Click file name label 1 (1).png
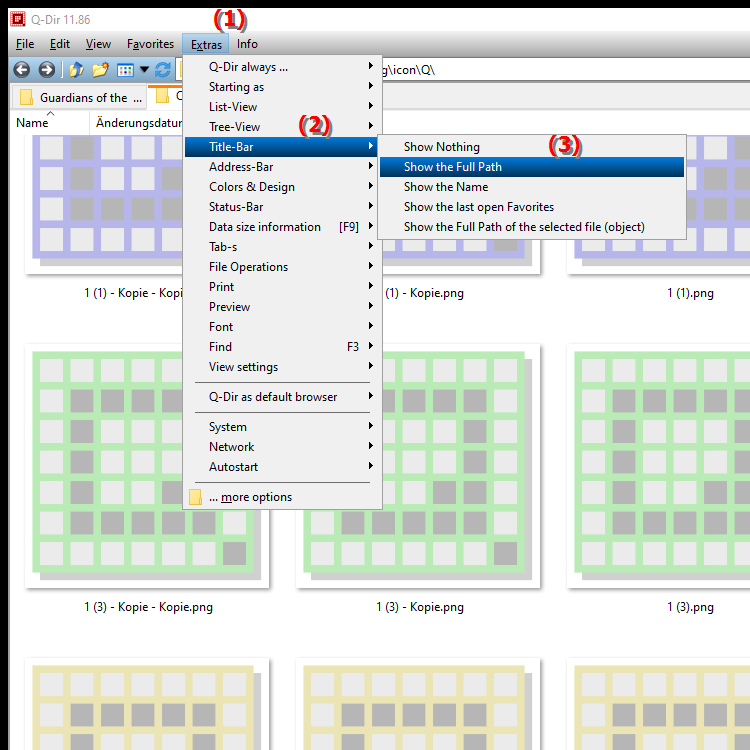The width and height of the screenshot is (750, 750). (690, 293)
